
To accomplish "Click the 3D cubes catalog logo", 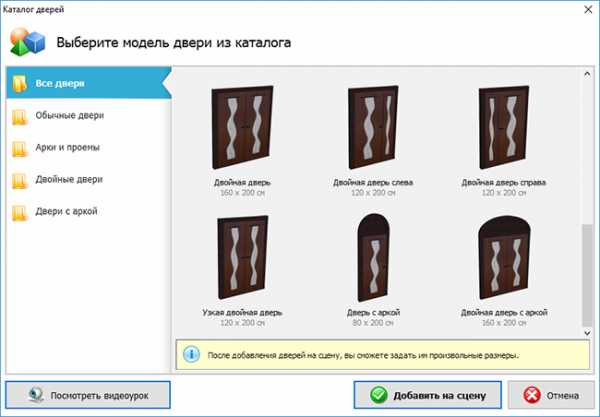I will 26,43.
